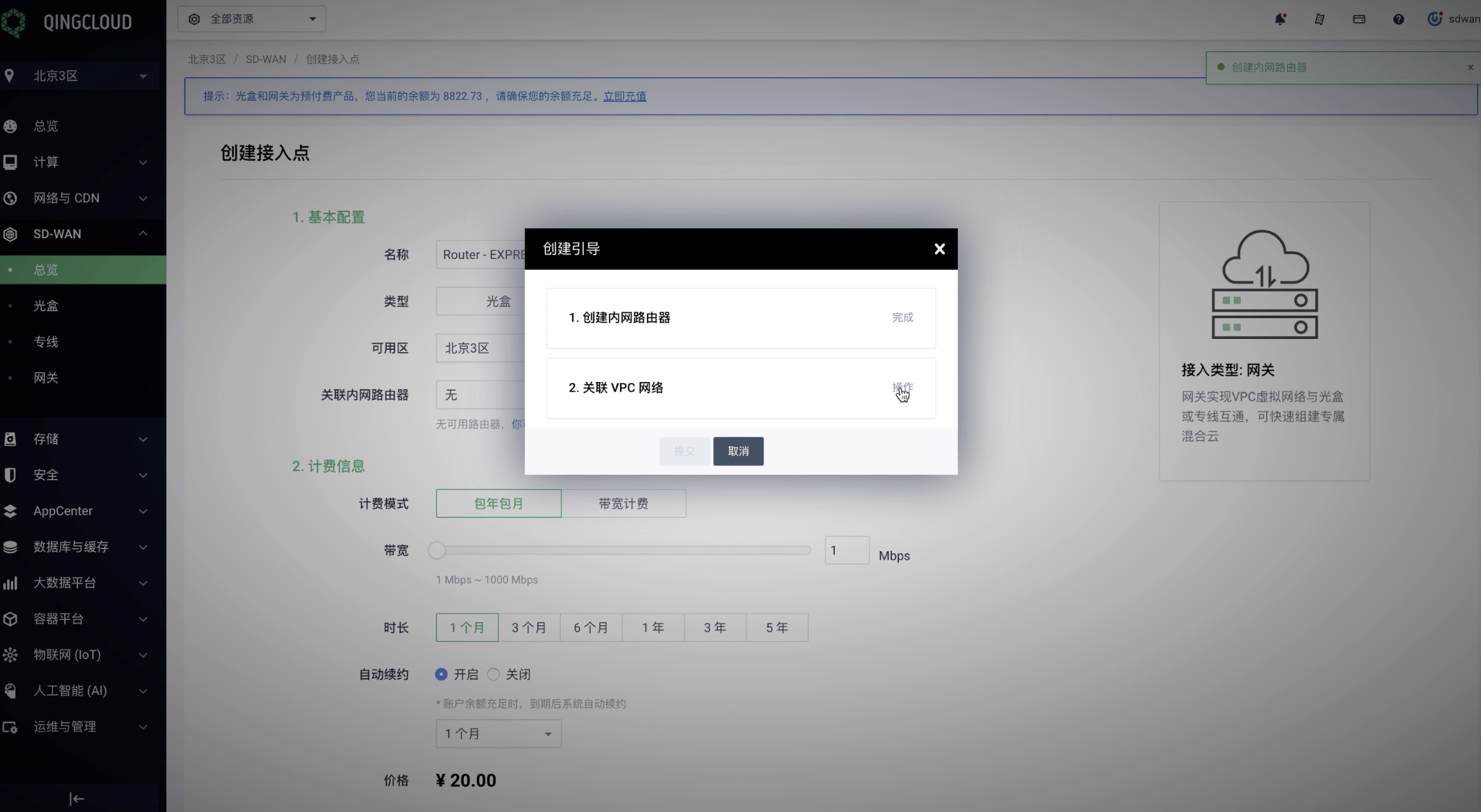Image resolution: width=1481 pixels, height=812 pixels.
Task: Click the 可用区 北京3区 field
Action: pos(482,348)
